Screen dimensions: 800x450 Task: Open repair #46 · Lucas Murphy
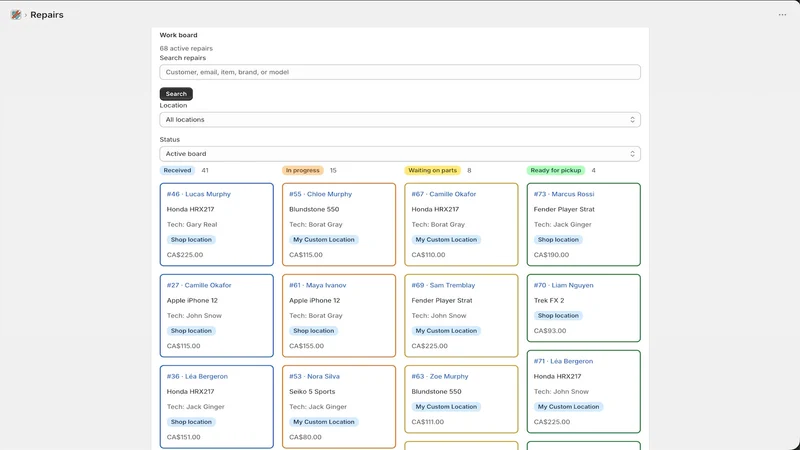tap(198, 194)
